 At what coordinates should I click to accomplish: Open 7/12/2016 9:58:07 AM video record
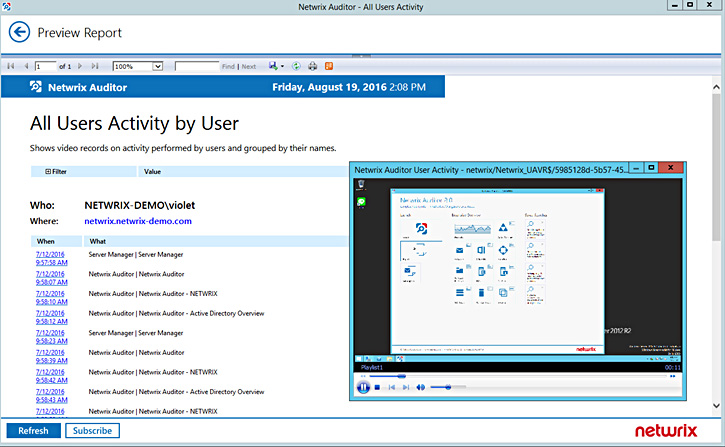coord(51,278)
